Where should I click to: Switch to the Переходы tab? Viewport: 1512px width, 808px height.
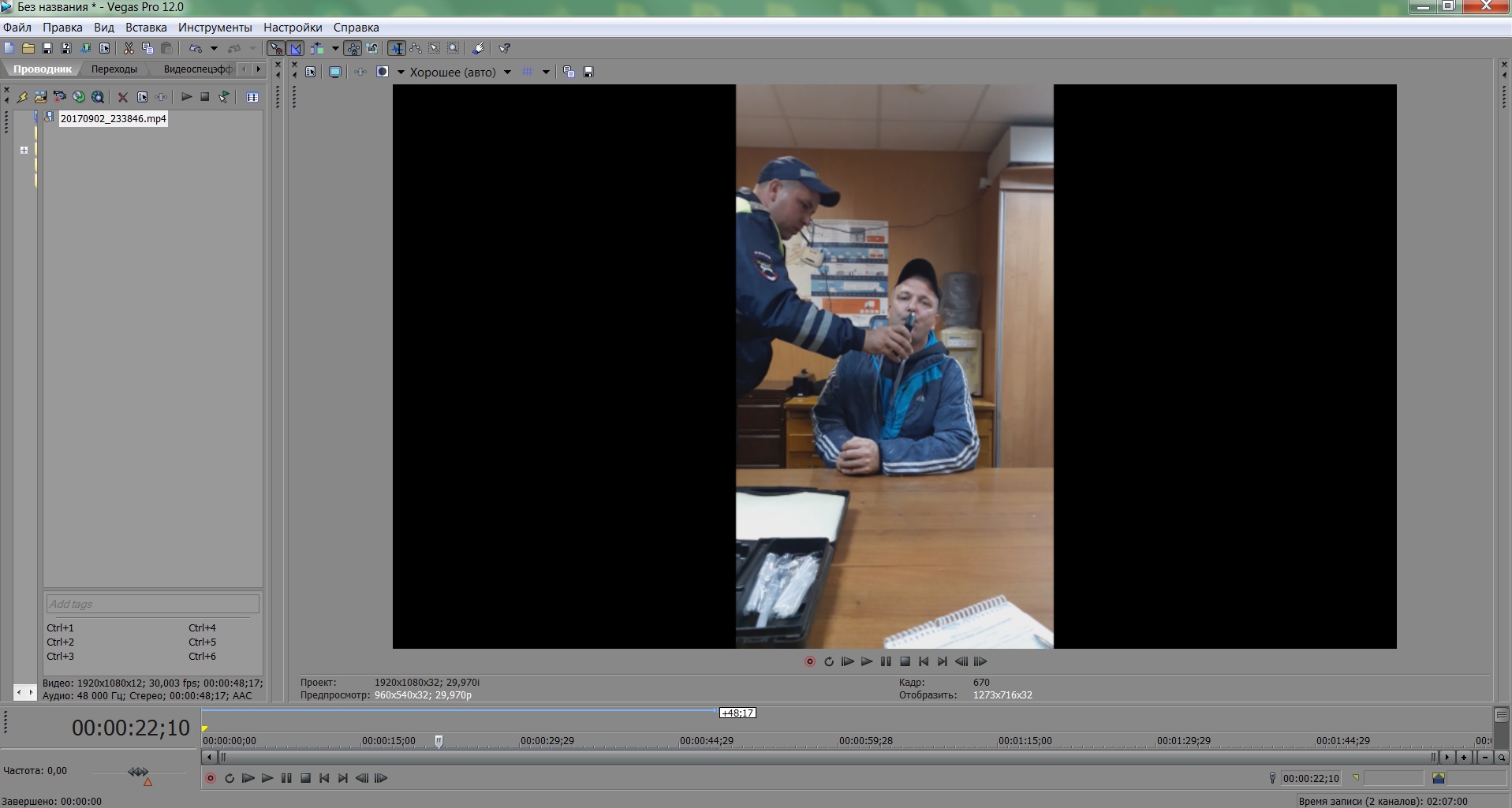click(x=114, y=69)
